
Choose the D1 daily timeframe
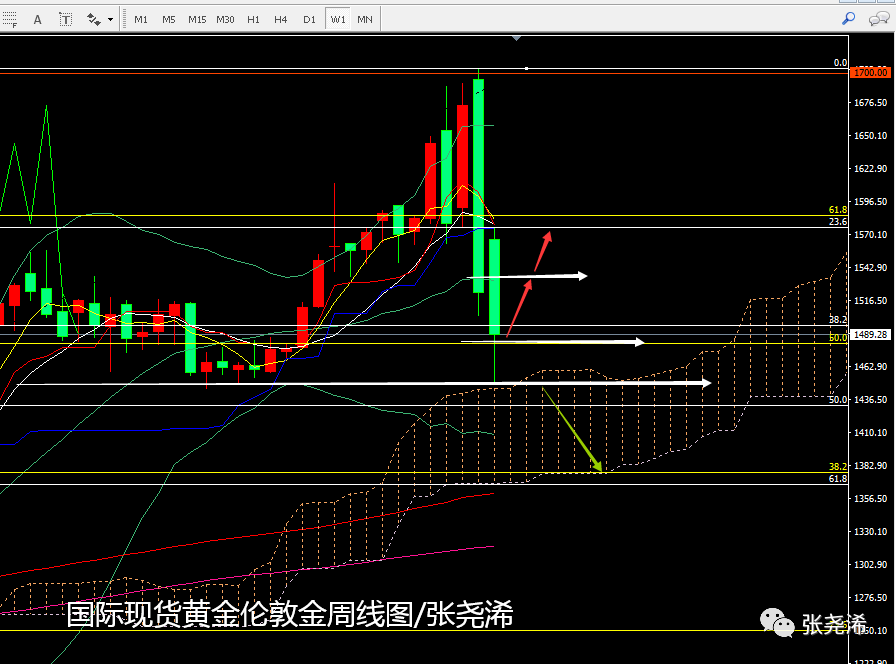(309, 19)
